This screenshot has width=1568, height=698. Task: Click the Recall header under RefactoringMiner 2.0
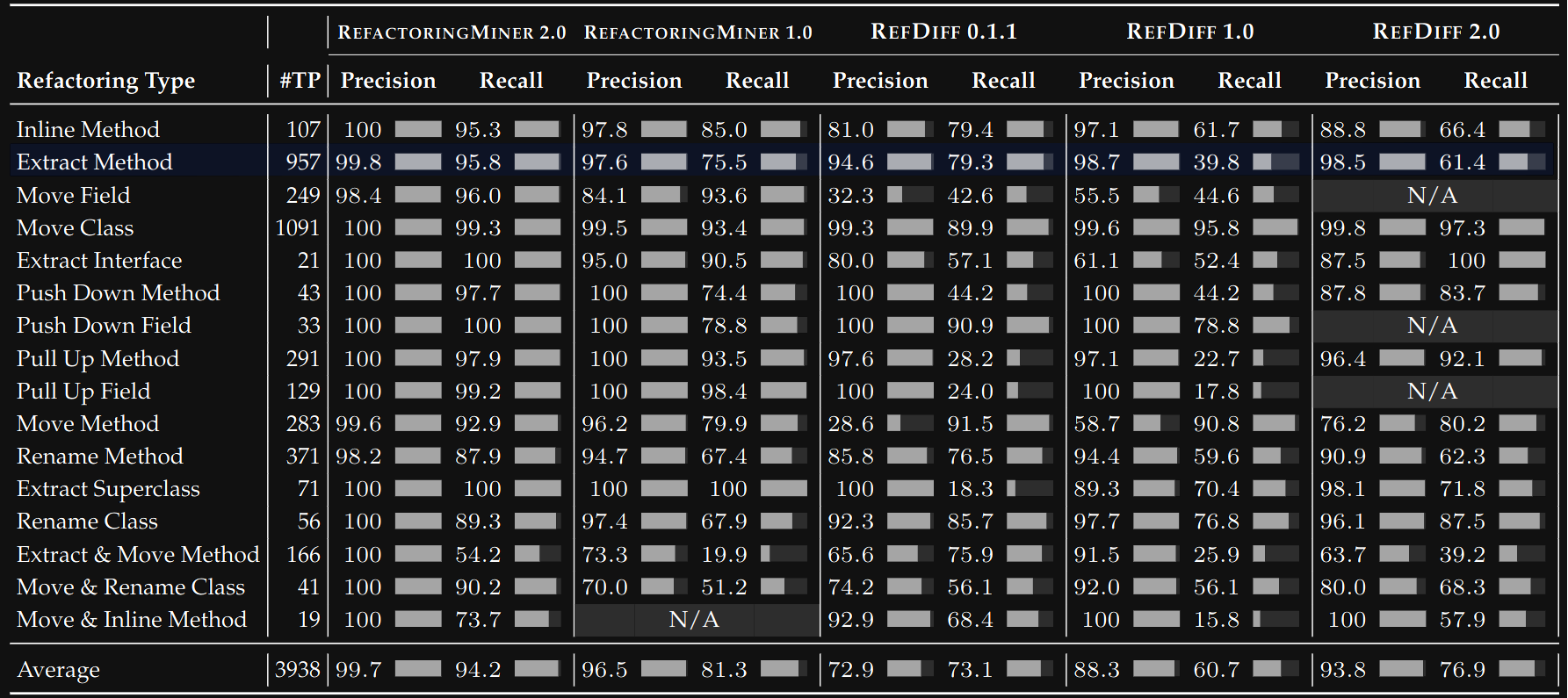coord(511,81)
